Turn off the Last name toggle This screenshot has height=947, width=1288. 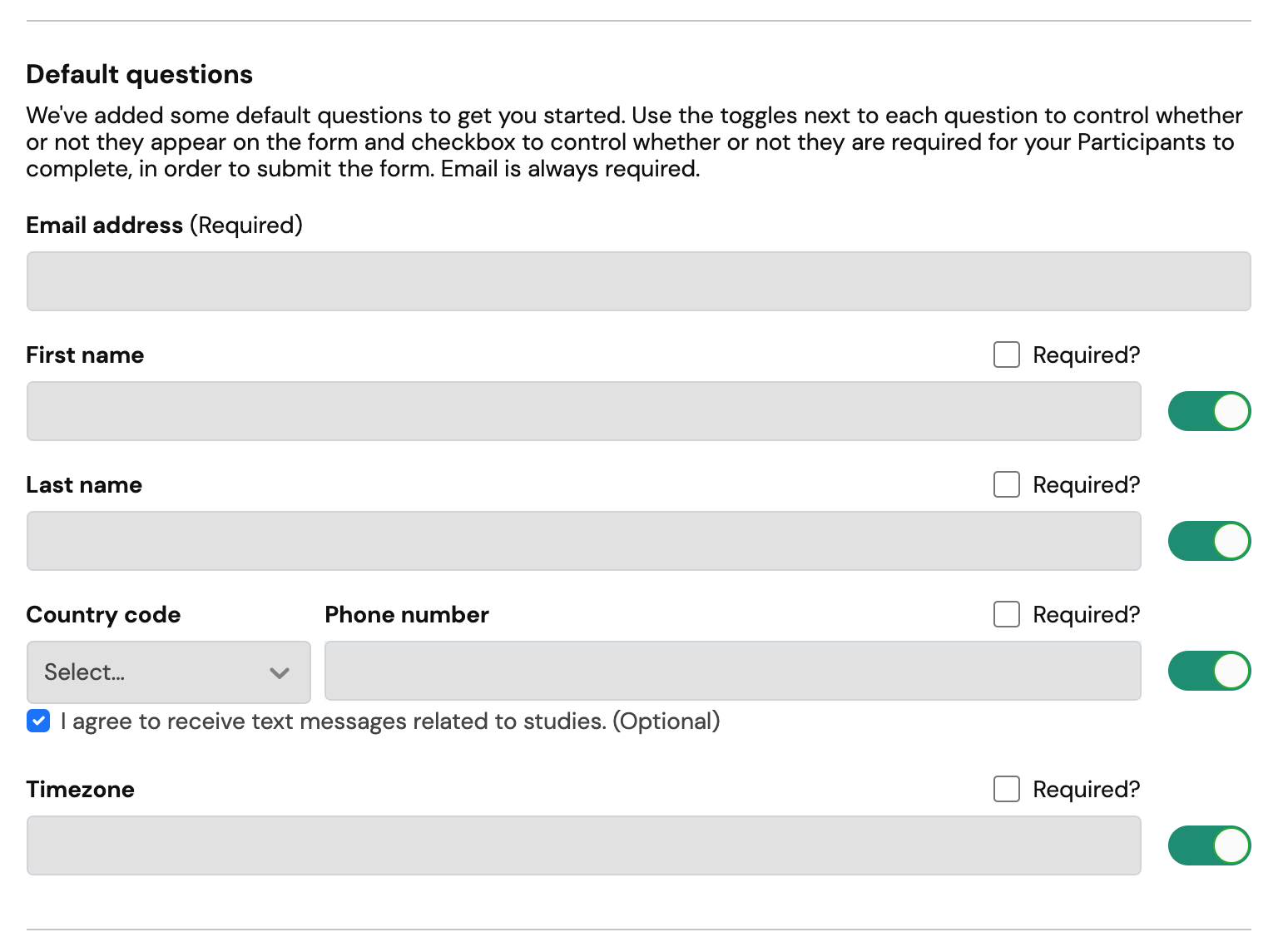pos(1209,540)
